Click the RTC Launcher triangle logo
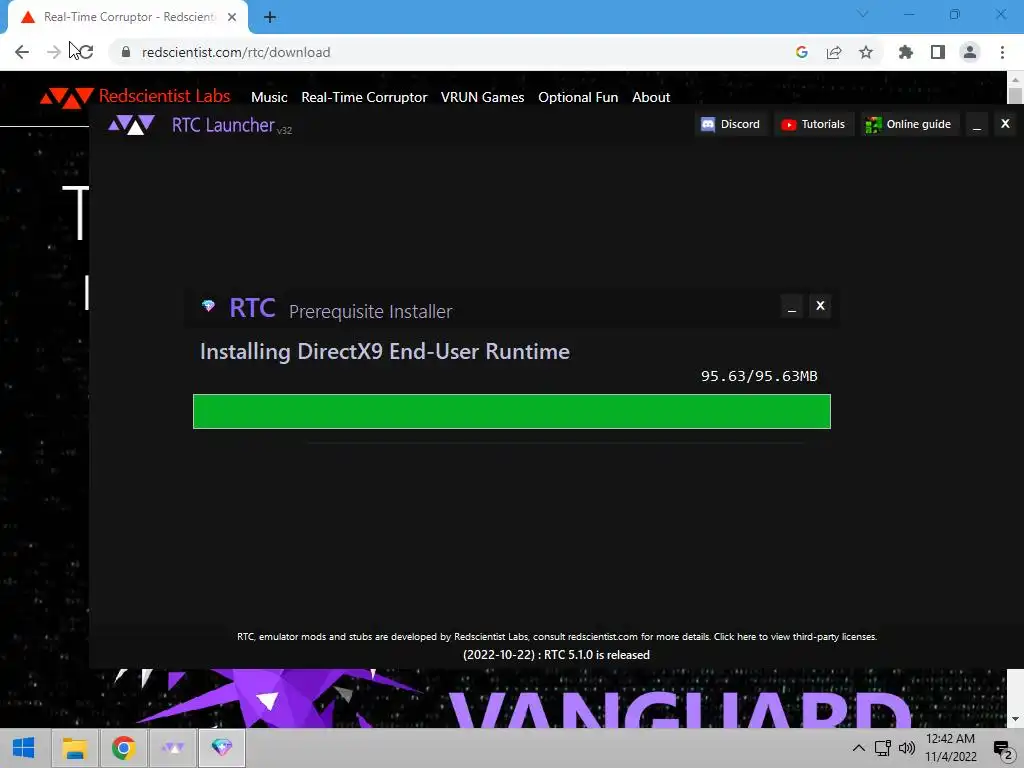The width and height of the screenshot is (1024, 768). tap(131, 124)
